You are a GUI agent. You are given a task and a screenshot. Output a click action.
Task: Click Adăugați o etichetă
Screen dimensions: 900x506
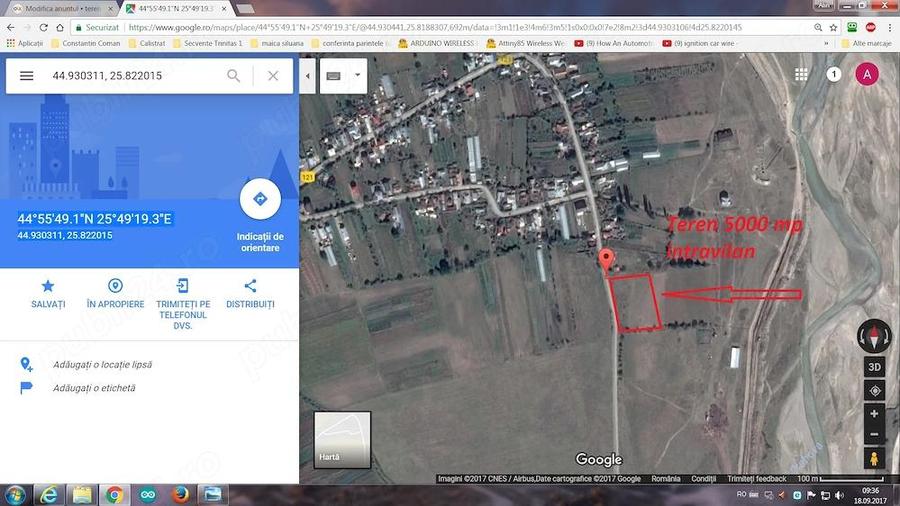(94, 388)
